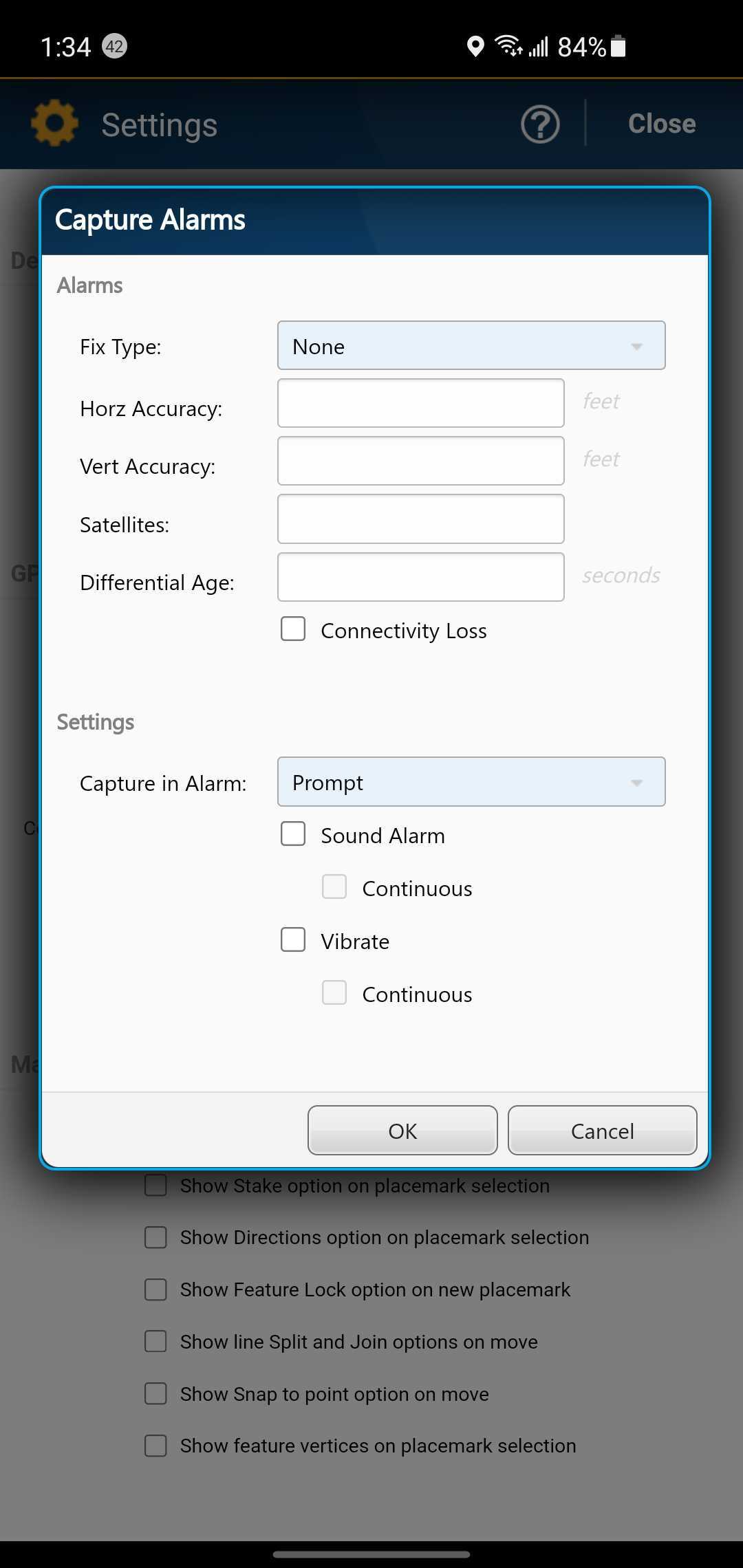
Task: Expand the Capture in Alarm dropdown
Action: 471,782
